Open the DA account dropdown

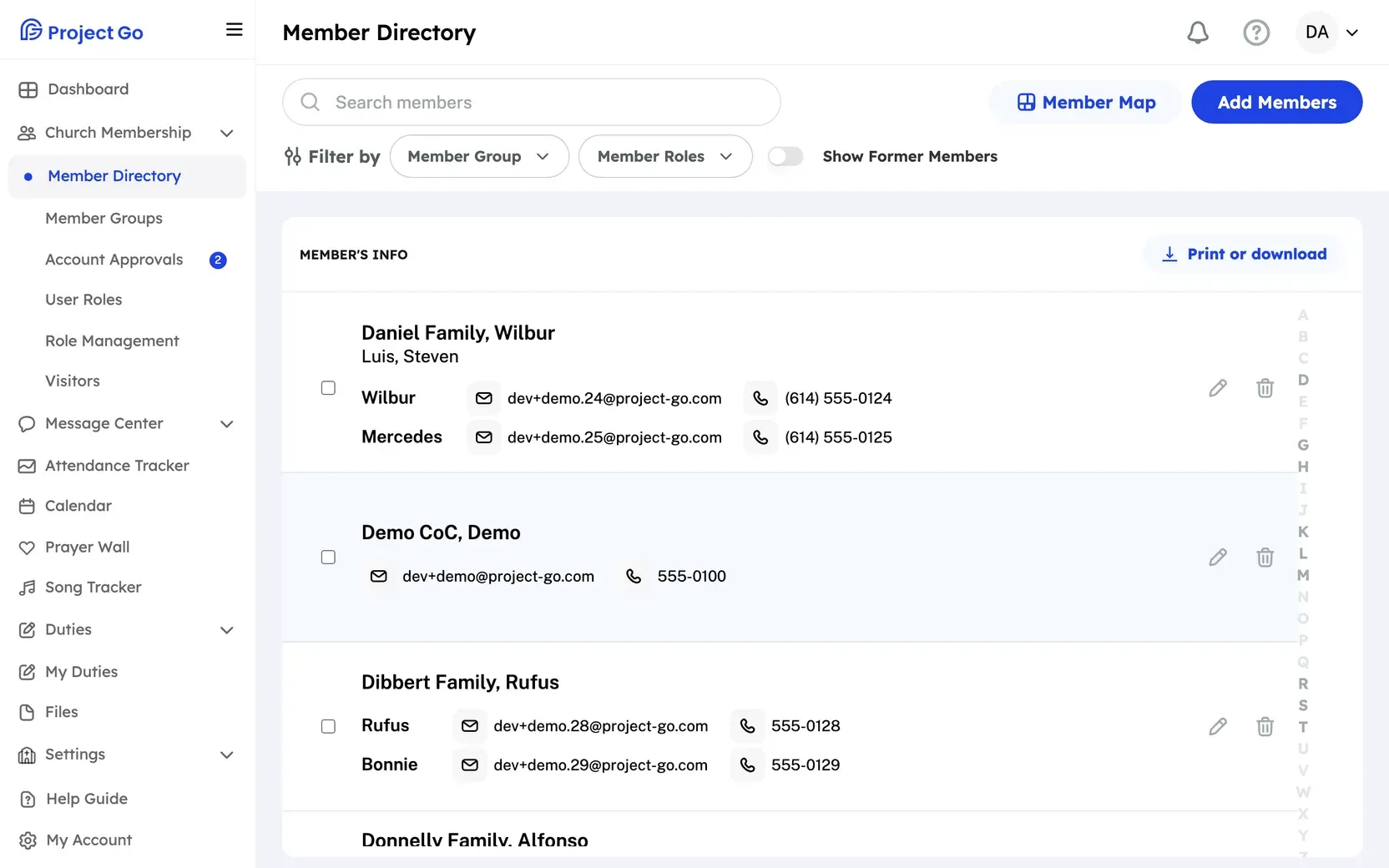pos(1330,33)
